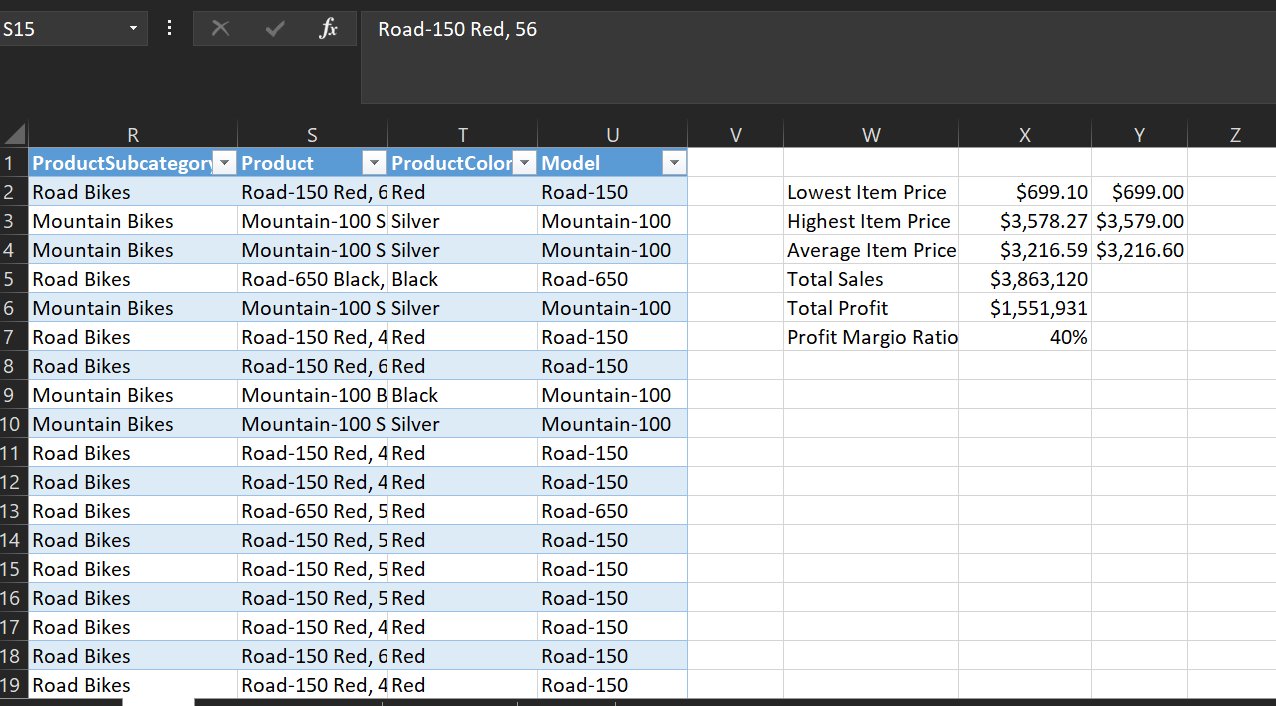Click into the formula bar text
The width and height of the screenshot is (1276, 706).
coord(818,57)
